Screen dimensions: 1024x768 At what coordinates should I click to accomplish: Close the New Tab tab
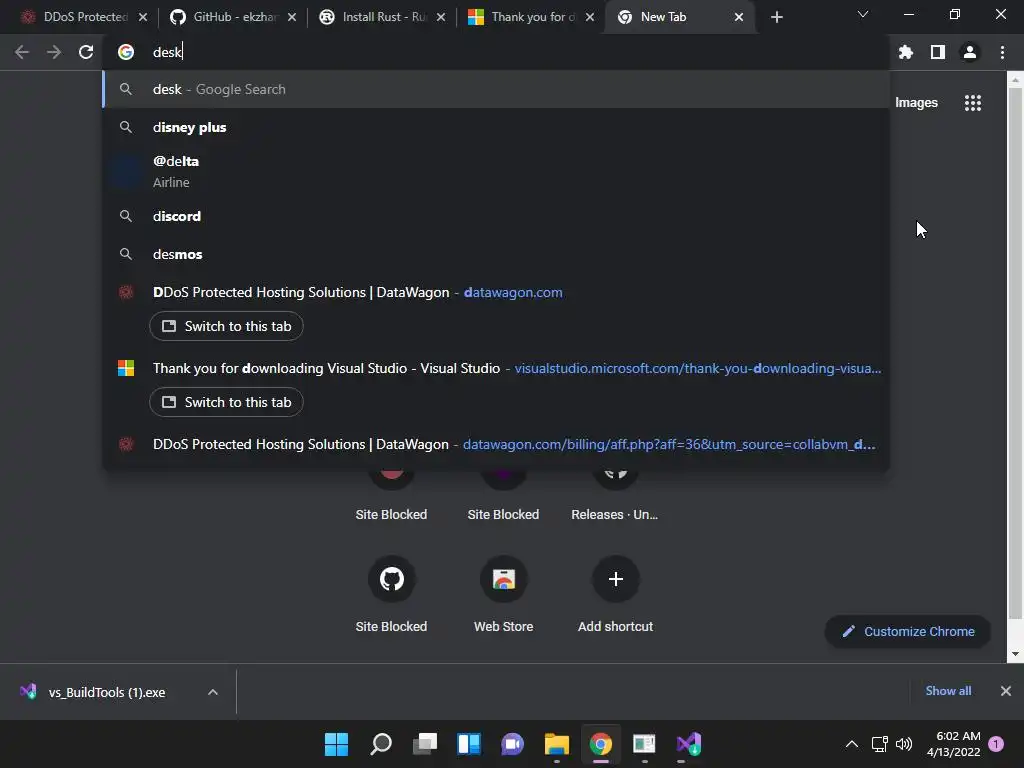[x=739, y=17]
